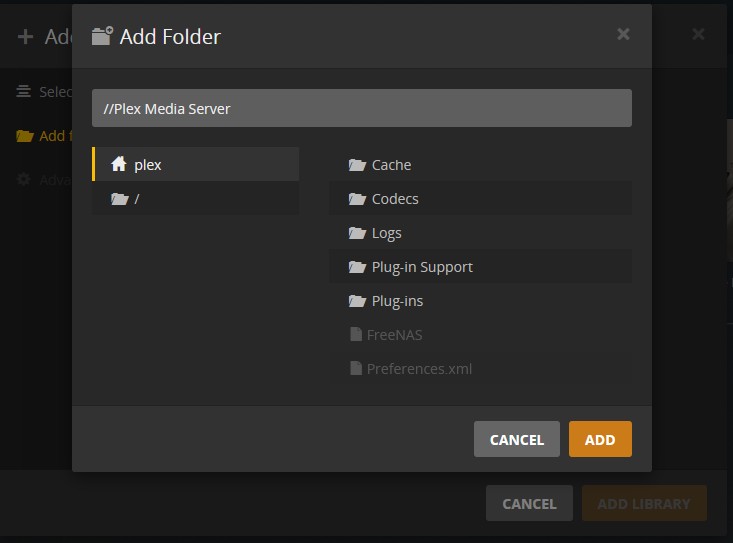Viewport: 733px width, 543px height.
Task: Select the plex home location
Action: pos(195,164)
